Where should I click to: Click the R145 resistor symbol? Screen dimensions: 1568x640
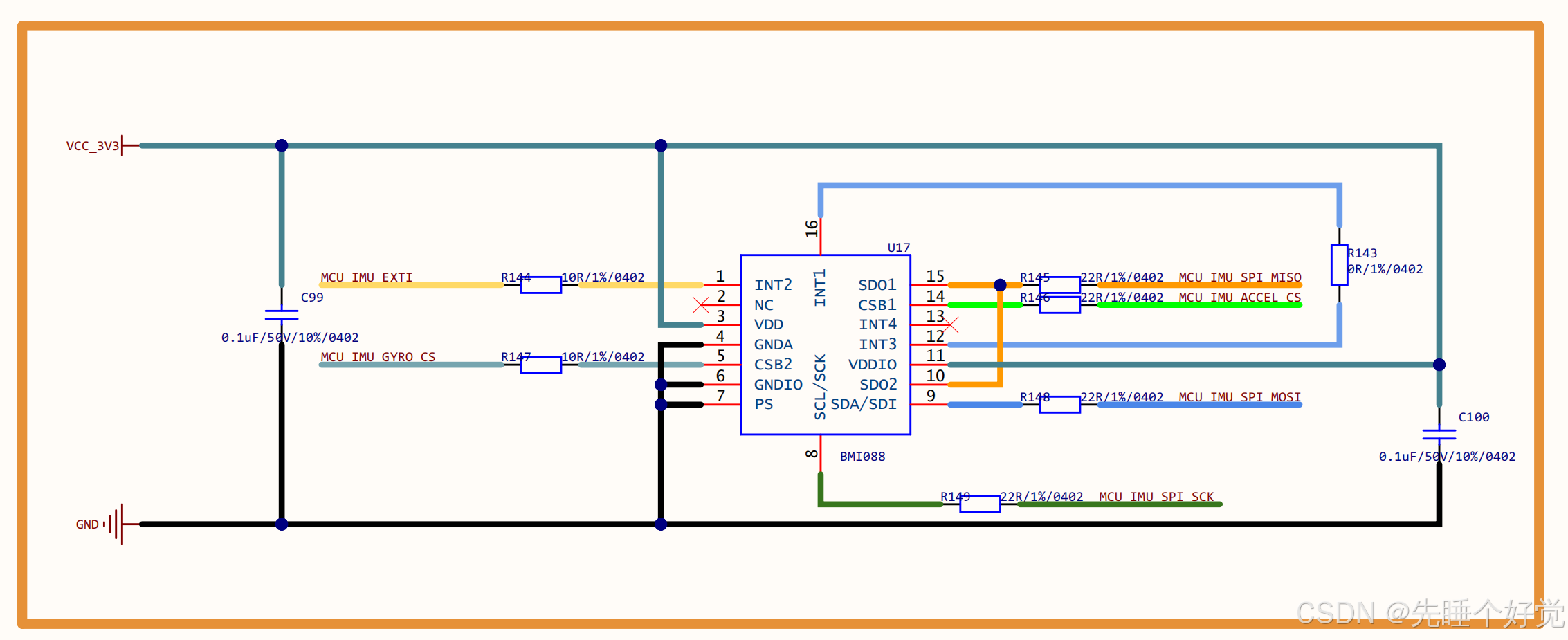(1059, 285)
